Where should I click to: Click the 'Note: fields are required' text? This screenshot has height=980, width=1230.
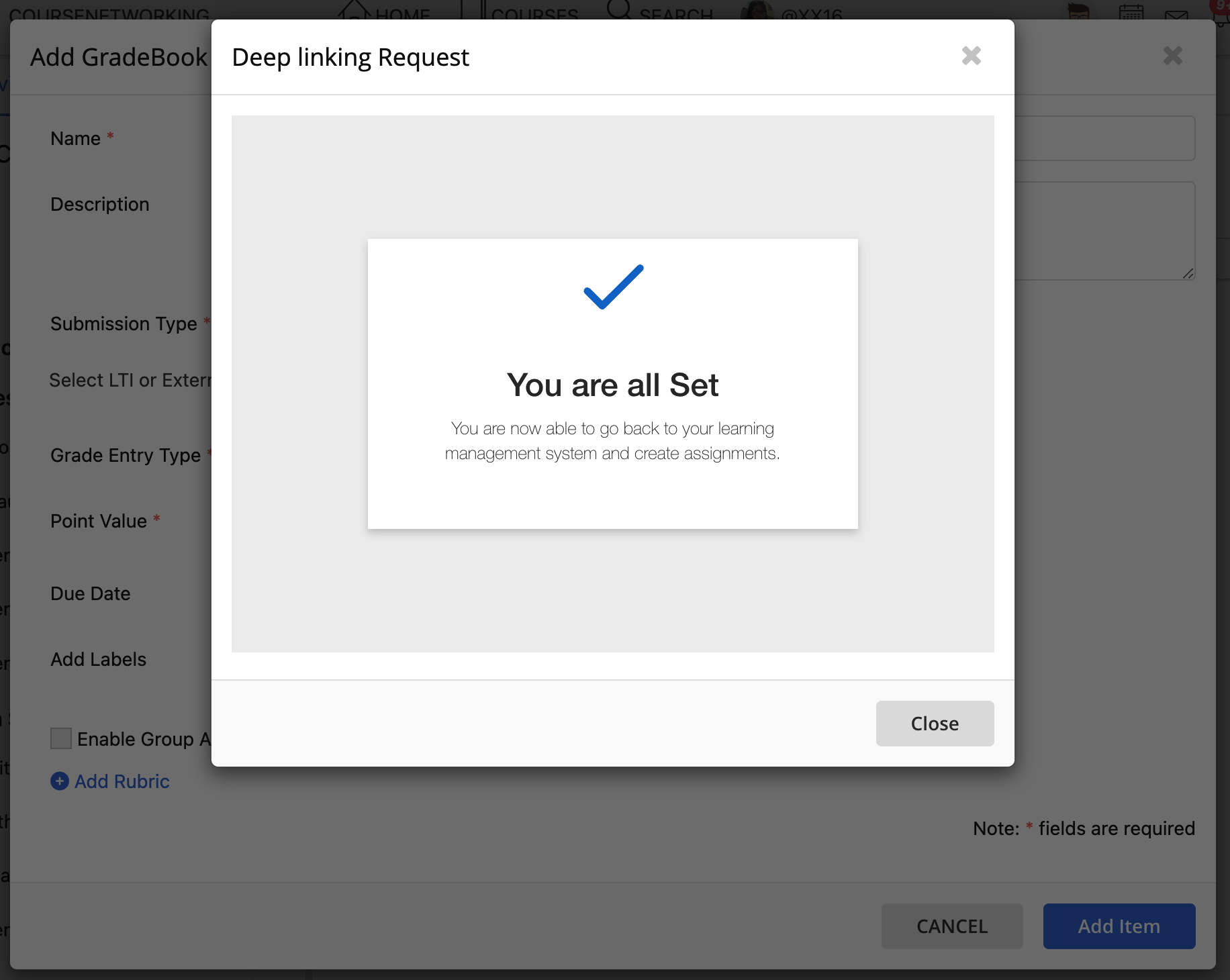click(x=1084, y=828)
